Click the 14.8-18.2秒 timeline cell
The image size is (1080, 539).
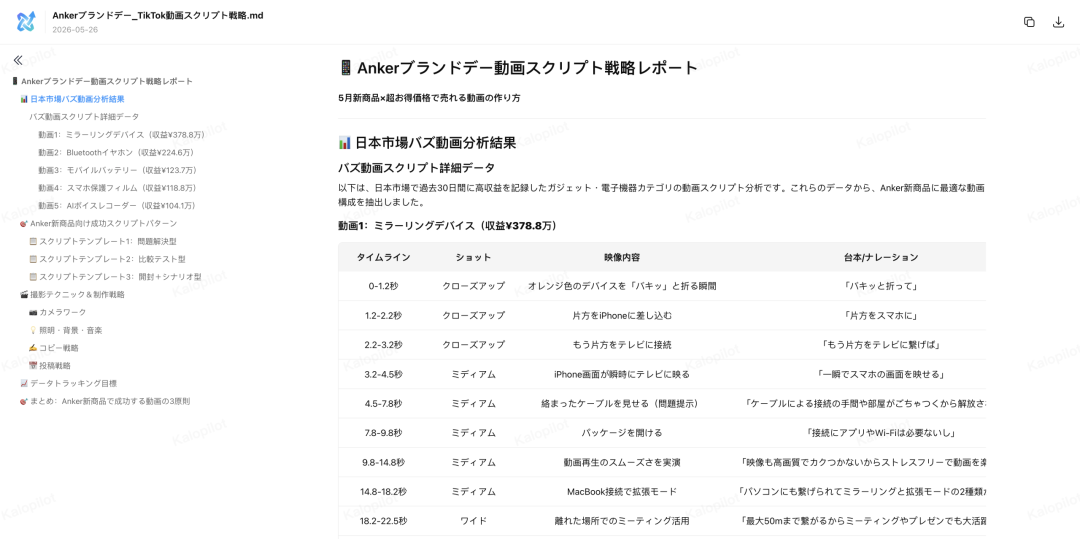click(x=383, y=492)
